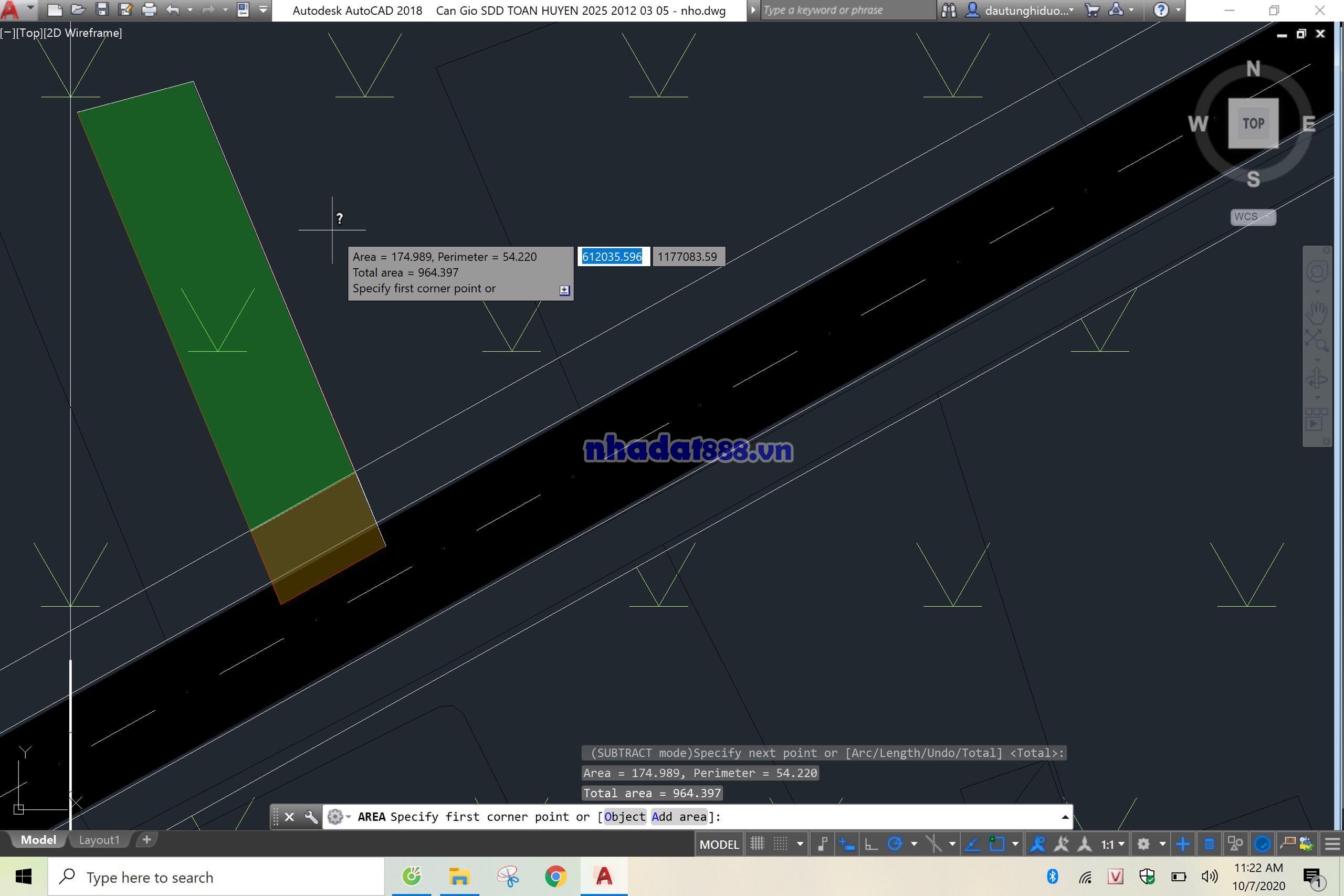Screen dimensions: 1344x896
Task: Select the Model tab
Action: coord(38,840)
